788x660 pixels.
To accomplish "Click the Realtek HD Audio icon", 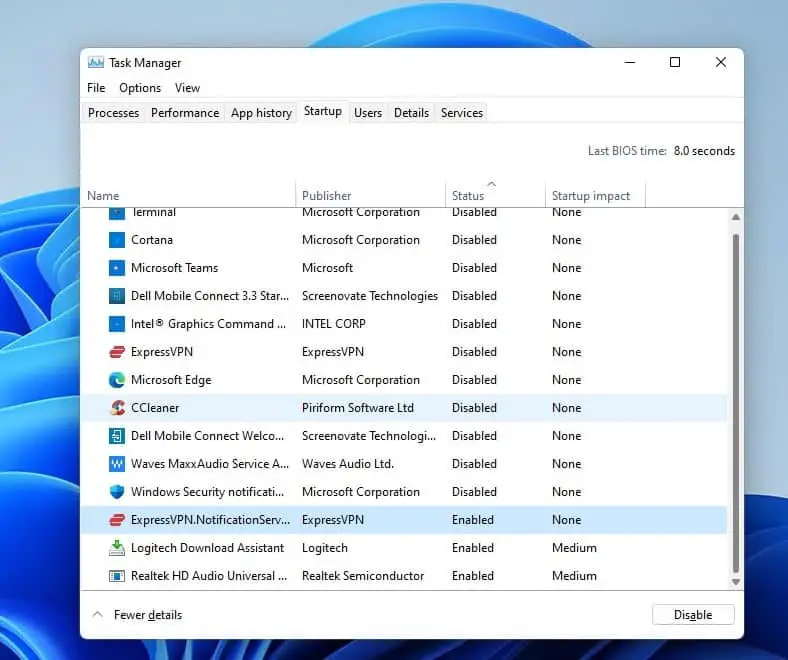I will coord(116,576).
